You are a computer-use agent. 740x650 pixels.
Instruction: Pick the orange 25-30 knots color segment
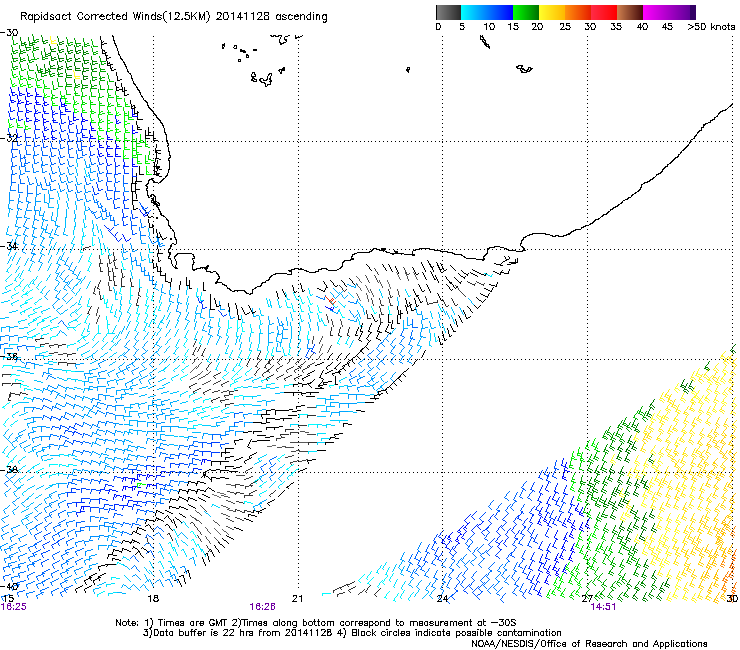coord(578,12)
